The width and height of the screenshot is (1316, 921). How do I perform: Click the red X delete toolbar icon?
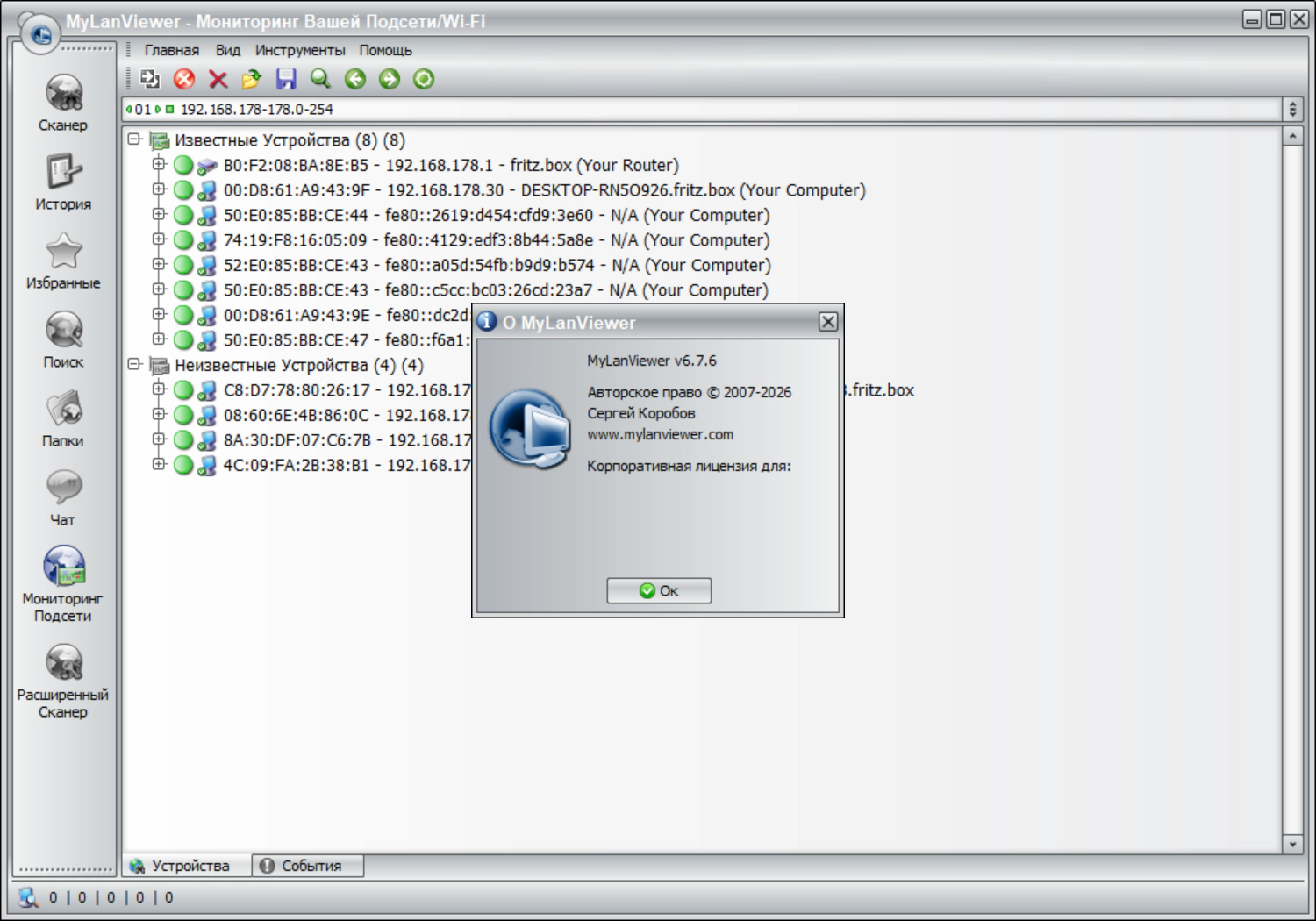click(218, 80)
